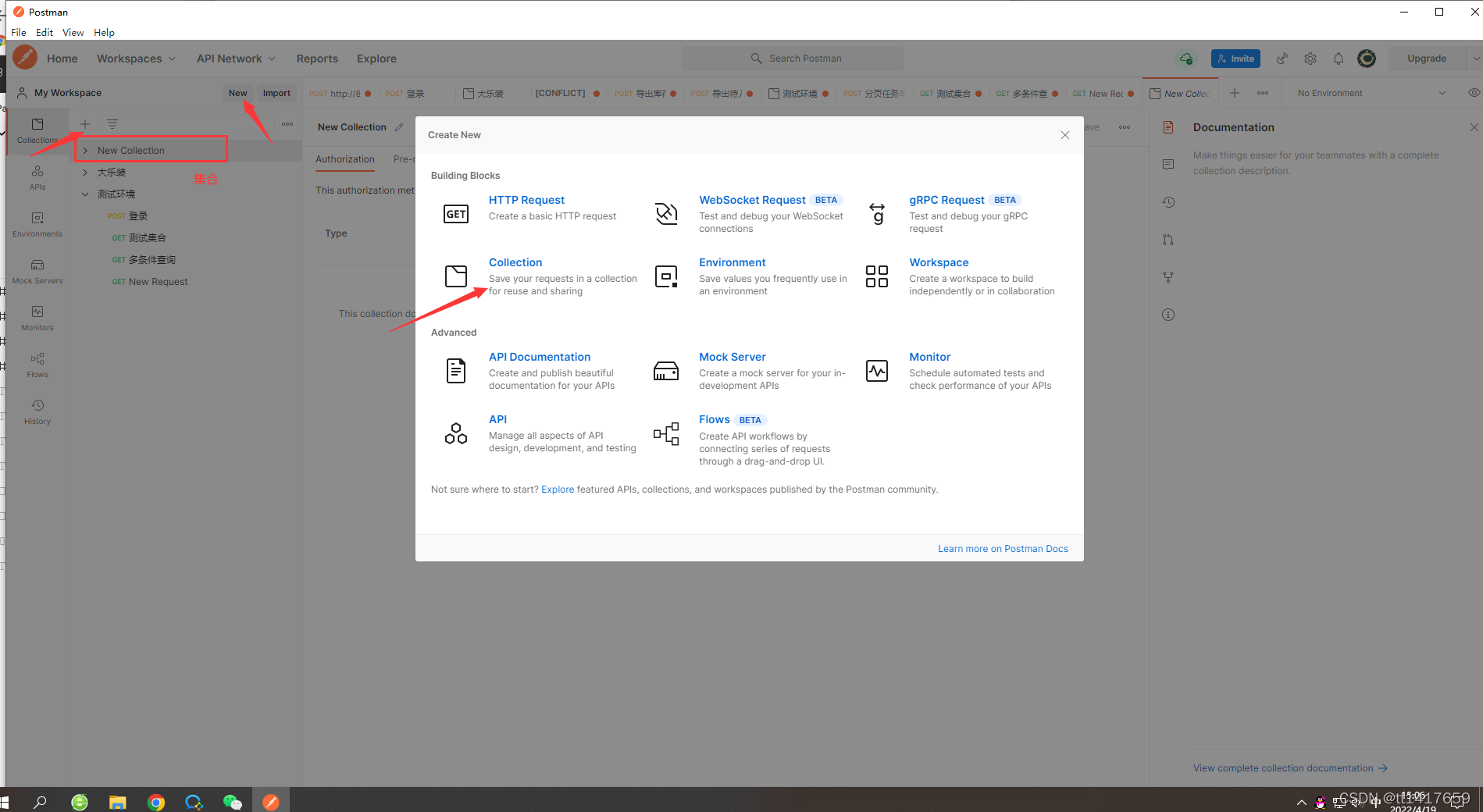Open settings gear in header

1310,59
